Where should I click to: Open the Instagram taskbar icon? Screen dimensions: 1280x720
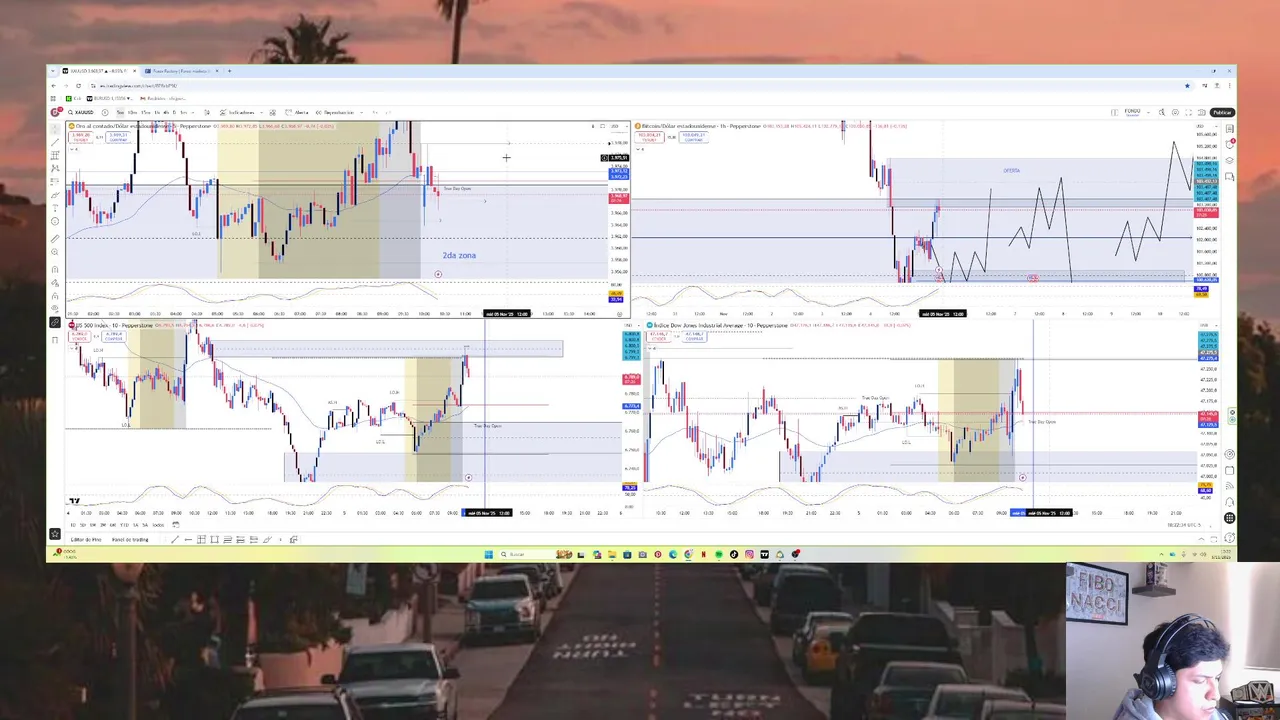tap(749, 554)
